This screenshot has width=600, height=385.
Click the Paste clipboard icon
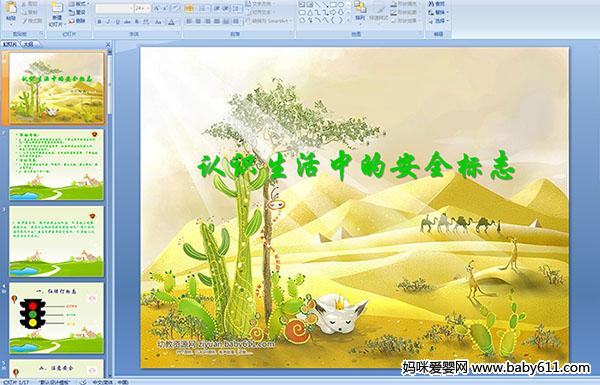pyautogui.click(x=11, y=8)
